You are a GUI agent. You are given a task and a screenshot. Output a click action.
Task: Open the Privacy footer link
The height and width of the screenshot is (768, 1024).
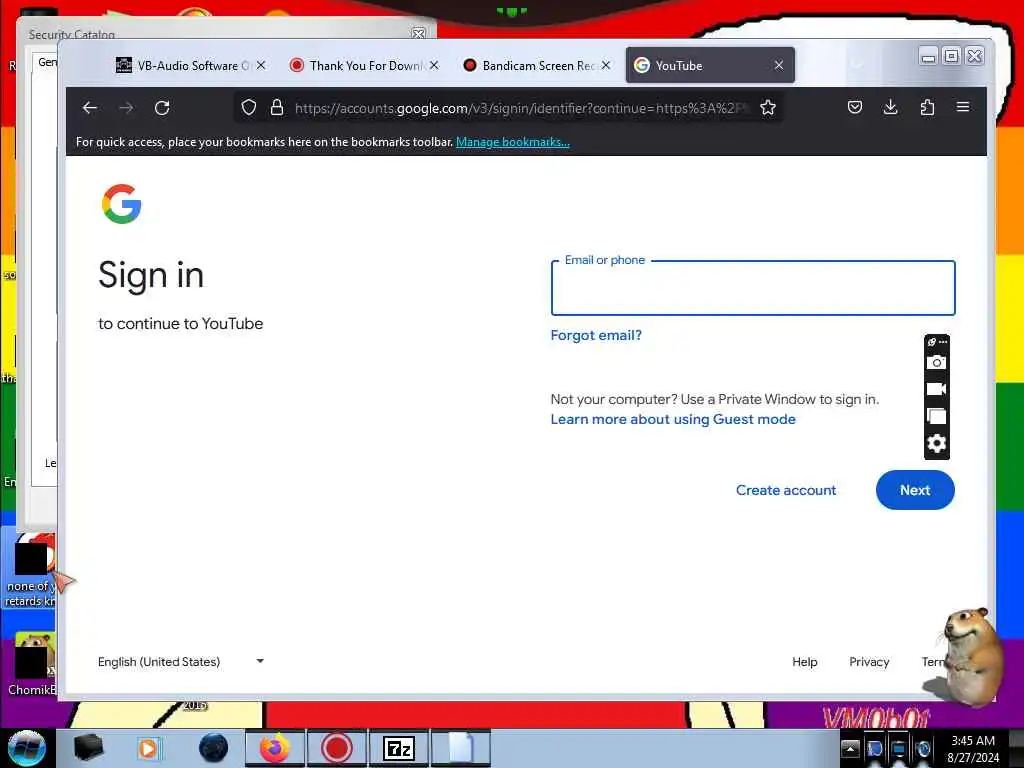[x=869, y=662]
